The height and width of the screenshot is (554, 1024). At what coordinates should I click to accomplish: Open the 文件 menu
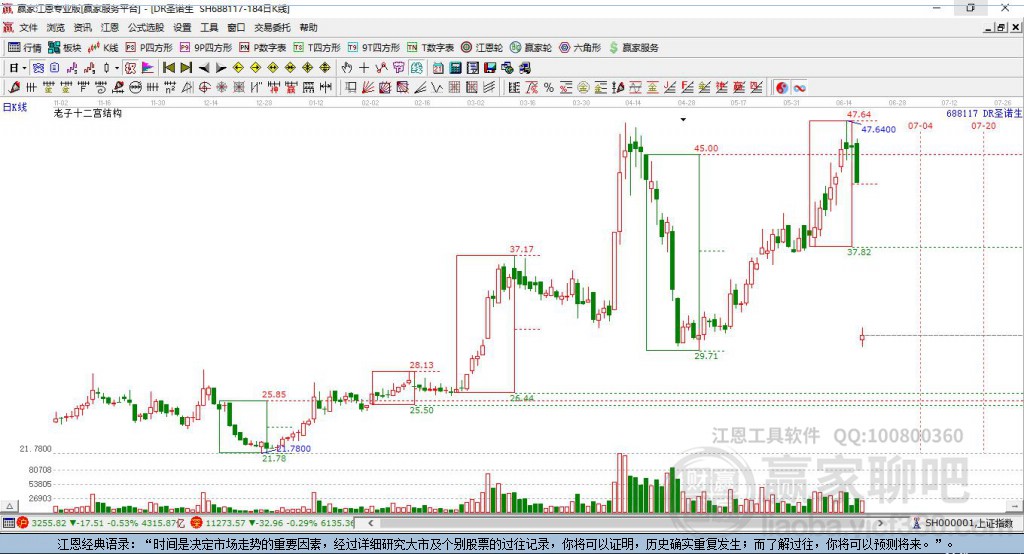28,27
